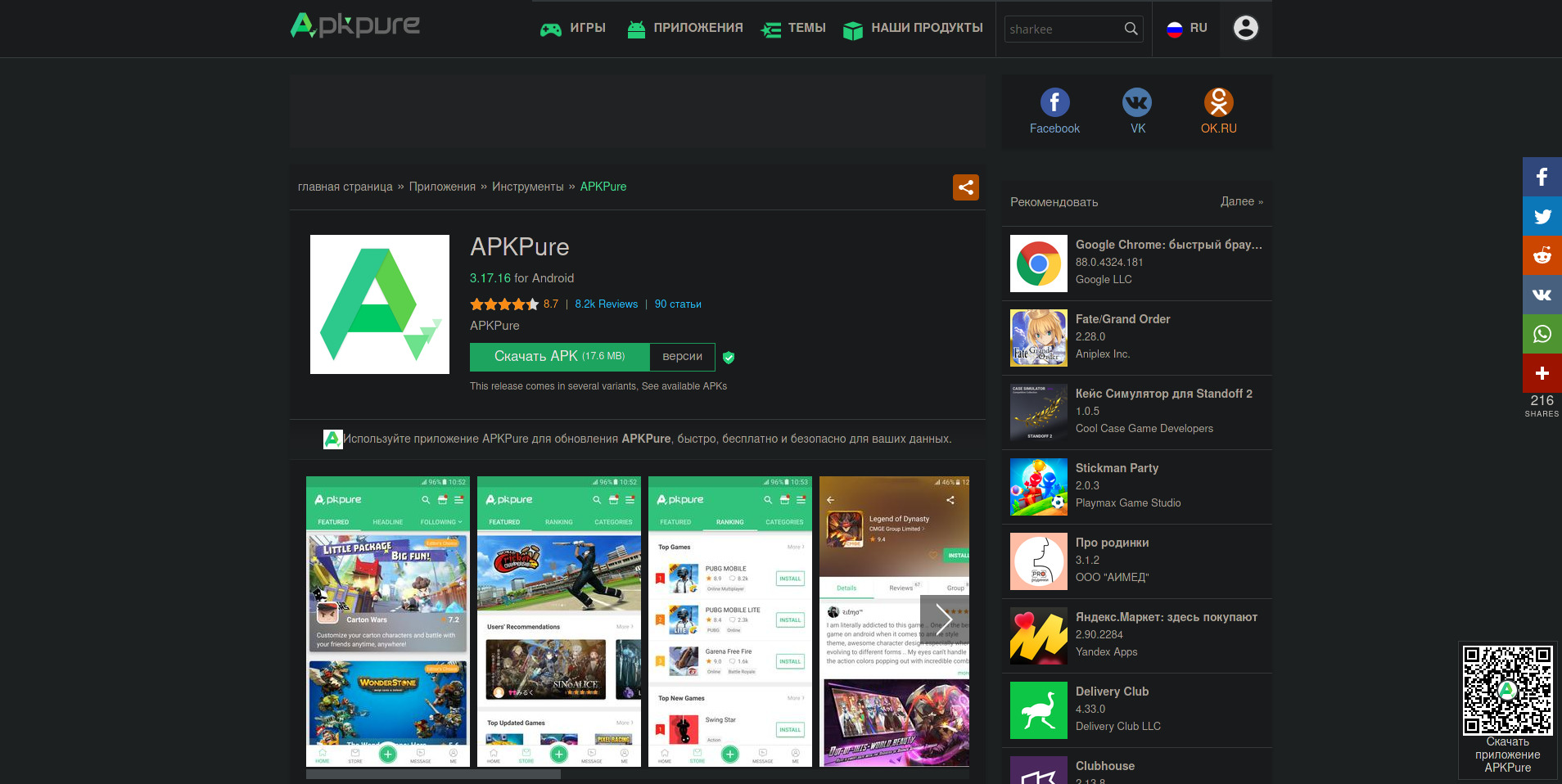Click the QR code for APKPure app
This screenshot has height=784, width=1562.
[1508, 691]
